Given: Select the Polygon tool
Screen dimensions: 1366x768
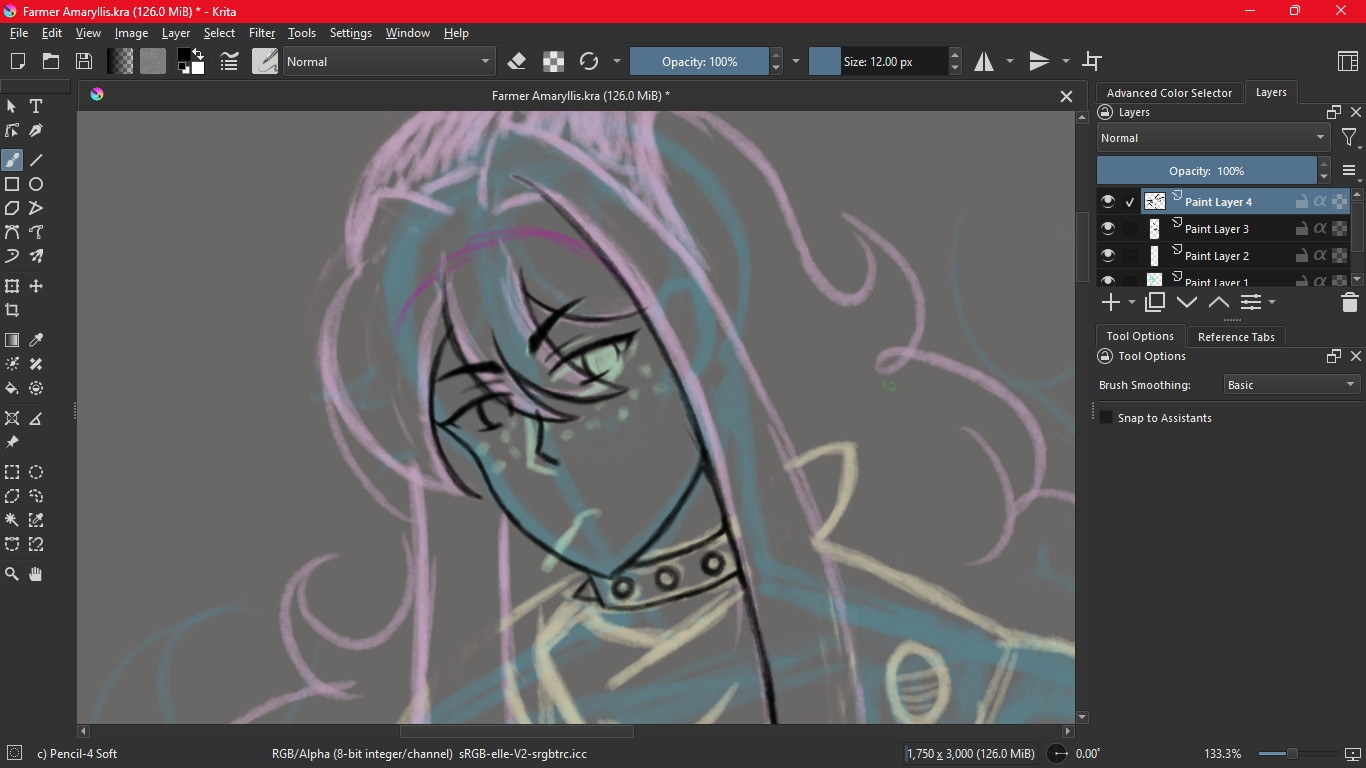Looking at the screenshot, I should pos(12,208).
